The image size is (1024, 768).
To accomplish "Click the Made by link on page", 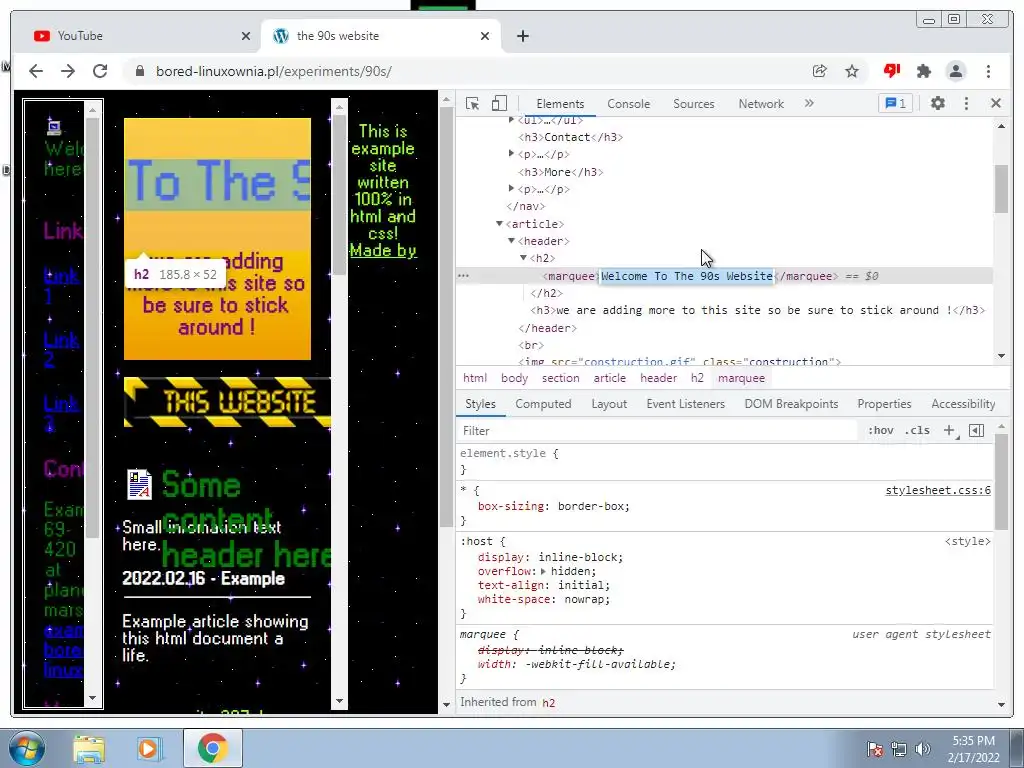I will click(x=383, y=251).
